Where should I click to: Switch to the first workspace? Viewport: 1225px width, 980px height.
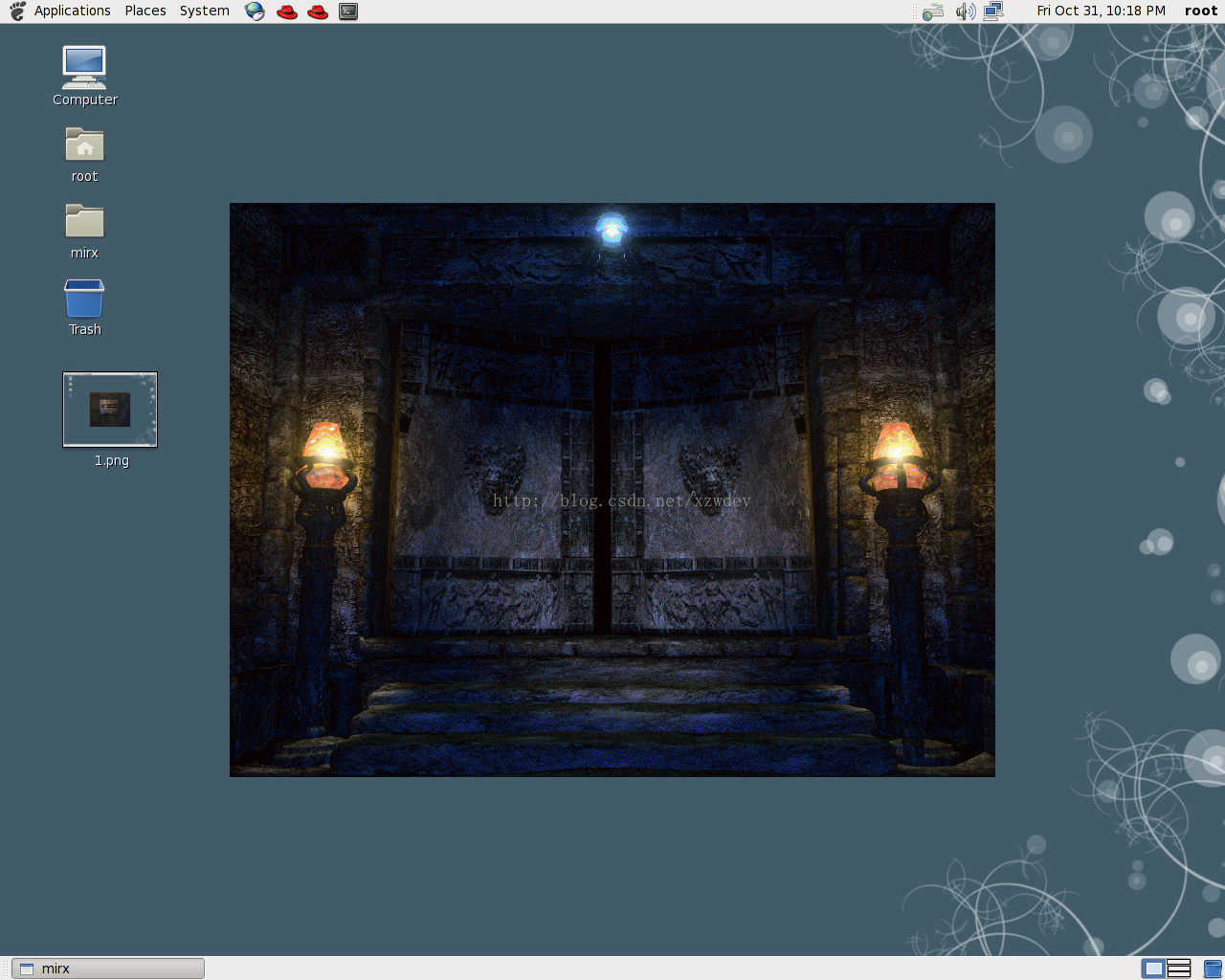coord(1154,969)
